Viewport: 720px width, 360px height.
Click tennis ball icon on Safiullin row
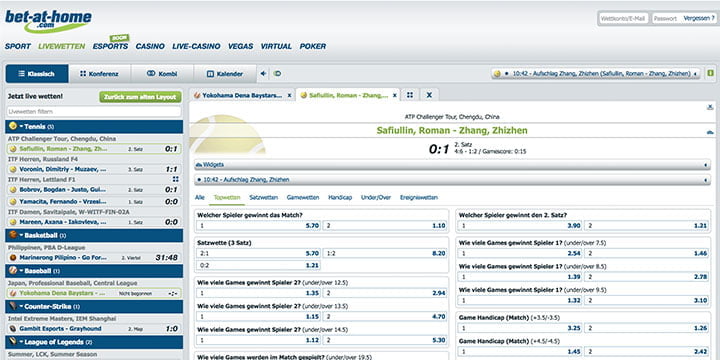[x=13, y=149]
